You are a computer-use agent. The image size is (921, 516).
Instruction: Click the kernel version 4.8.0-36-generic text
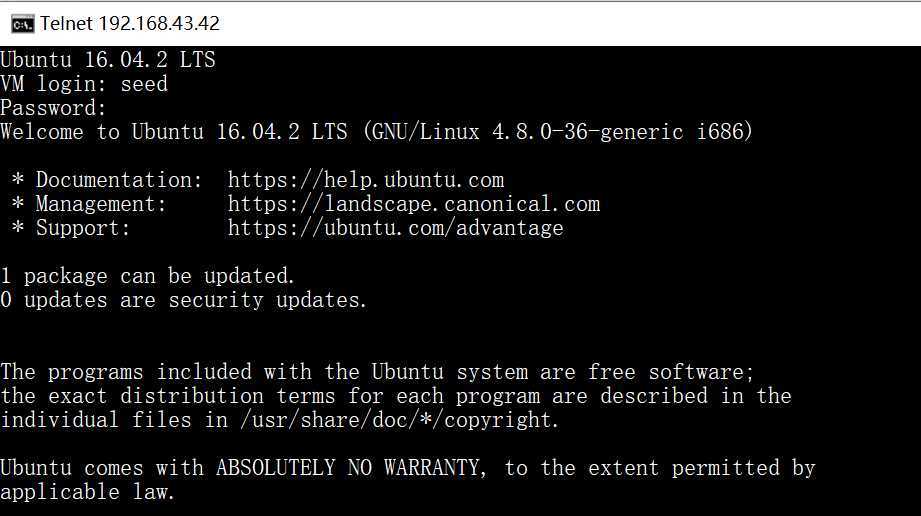click(587, 132)
